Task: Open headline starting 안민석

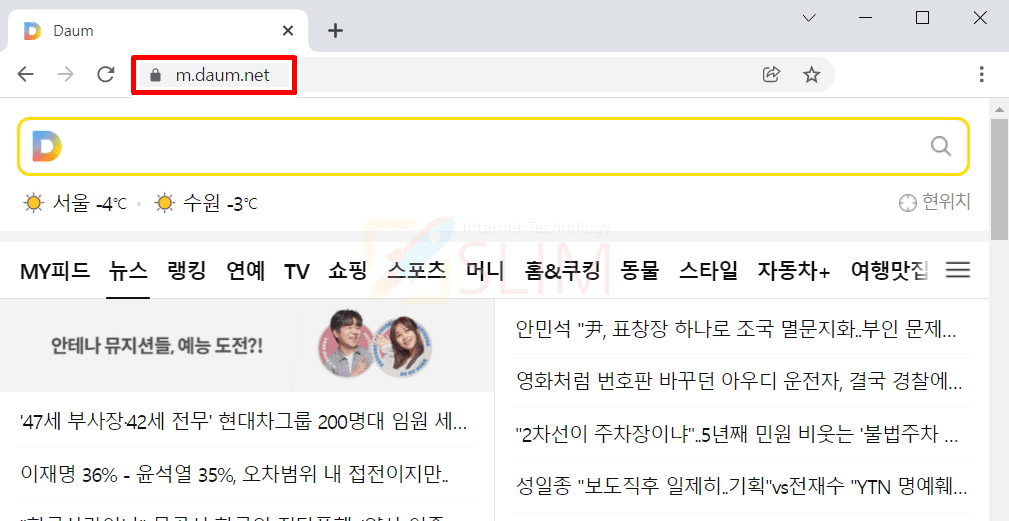Action: click(x=736, y=329)
